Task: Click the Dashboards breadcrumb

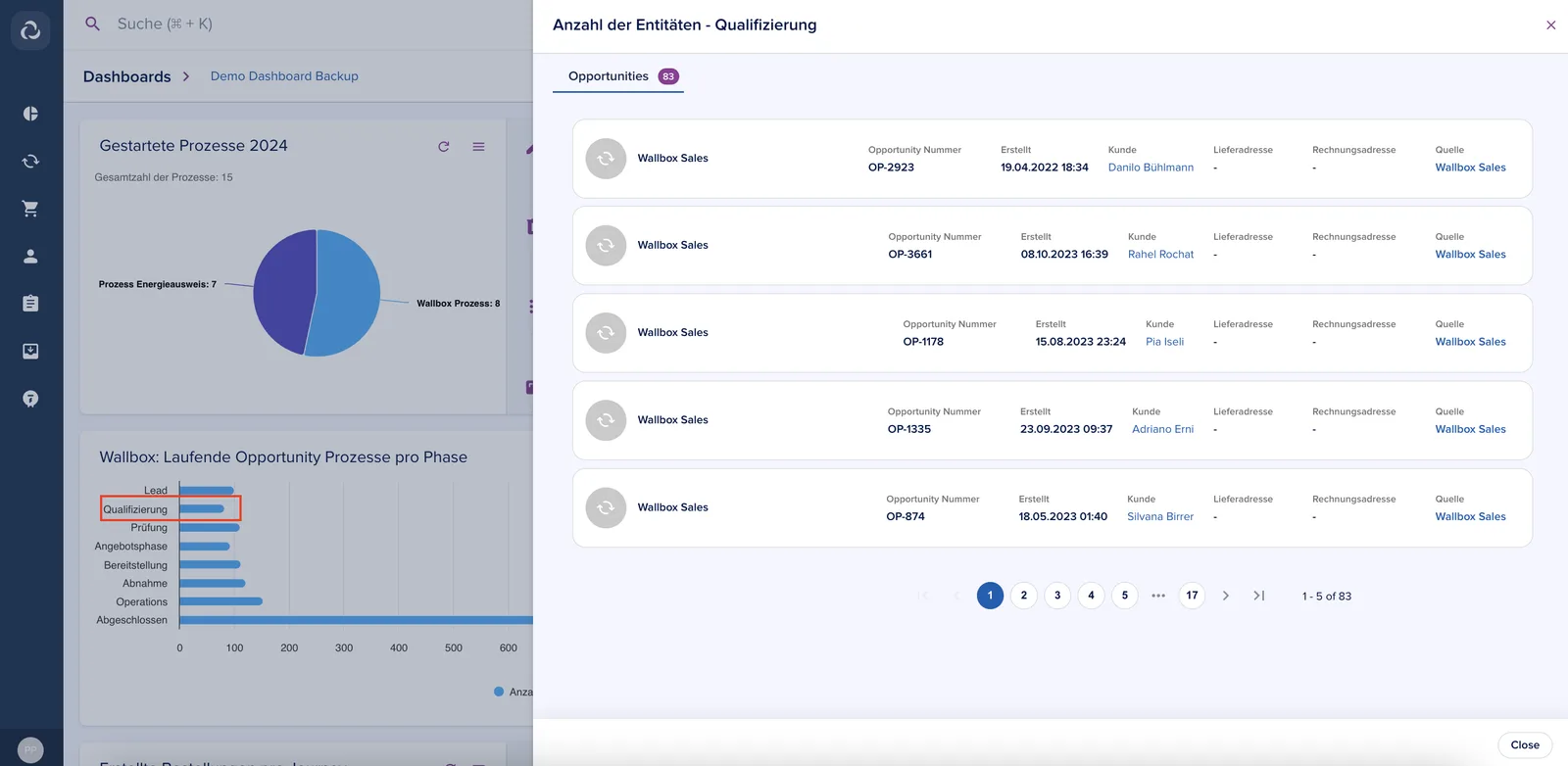Action: coord(127,76)
